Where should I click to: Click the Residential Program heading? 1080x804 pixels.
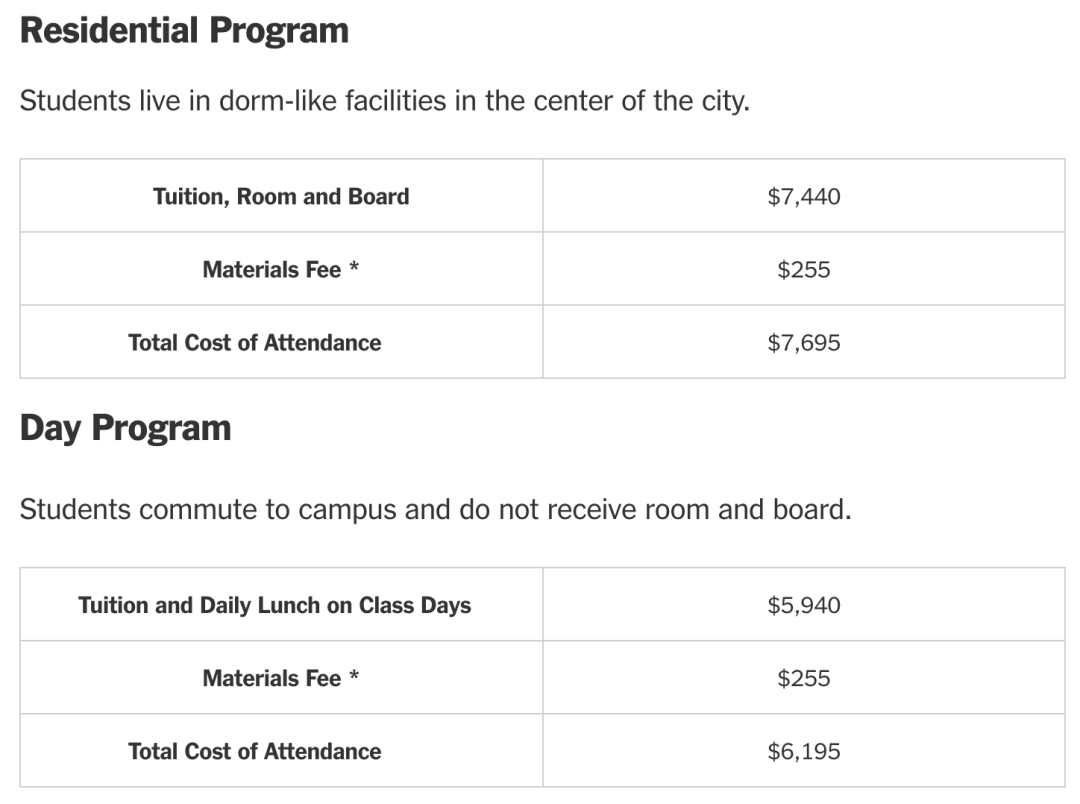point(184,30)
